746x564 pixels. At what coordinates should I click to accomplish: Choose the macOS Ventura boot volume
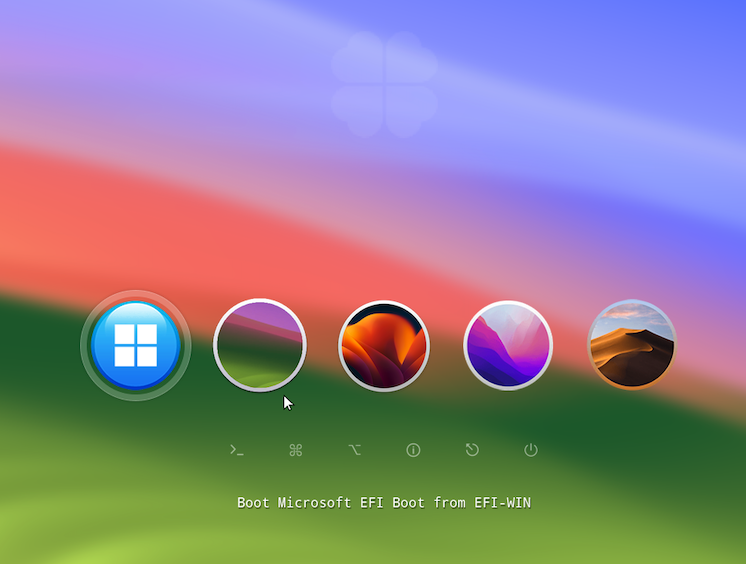click(384, 346)
